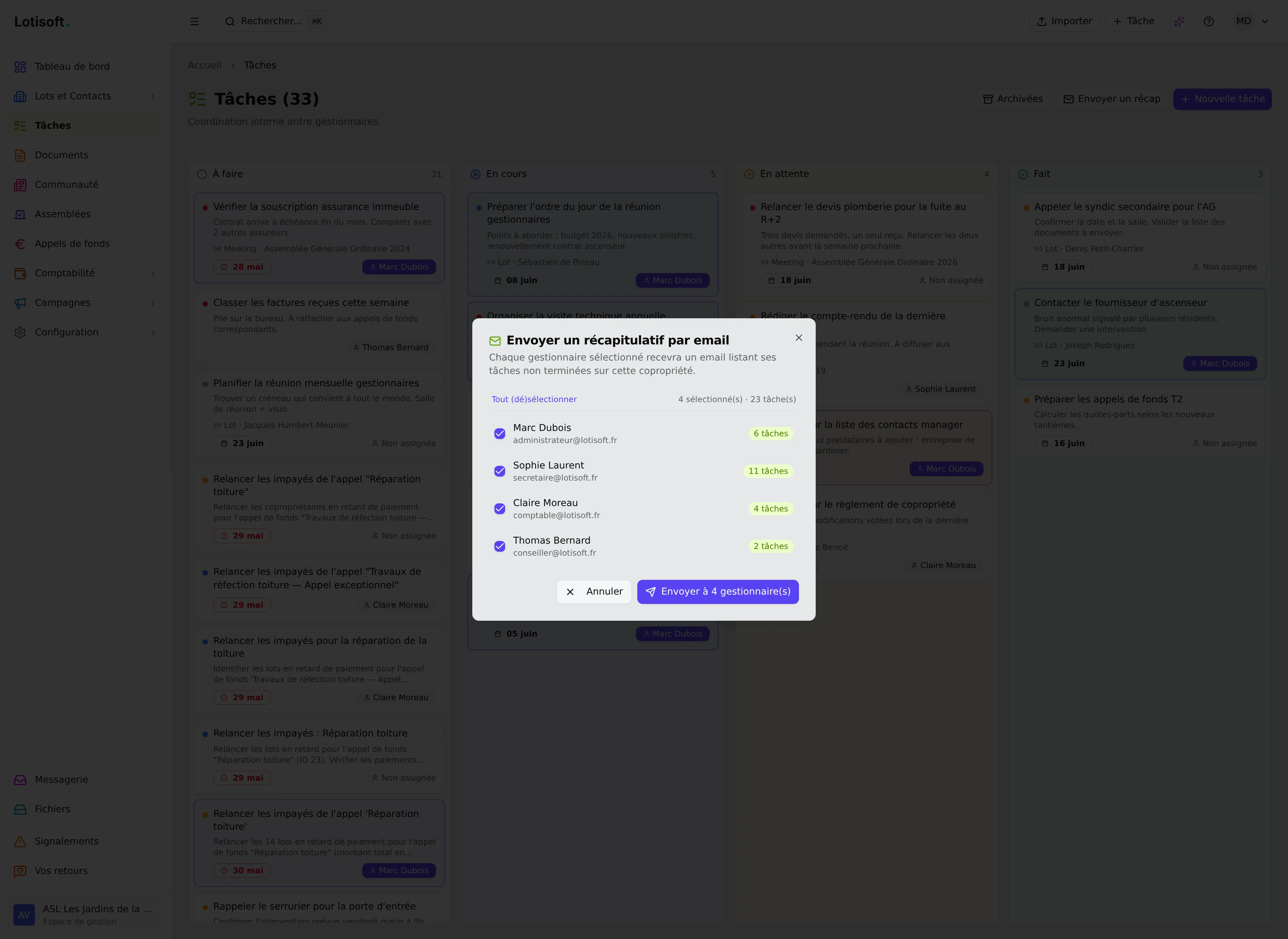Click the Comptabilité wallet icon
This screenshot has height=939, width=1288.
[x=20, y=273]
